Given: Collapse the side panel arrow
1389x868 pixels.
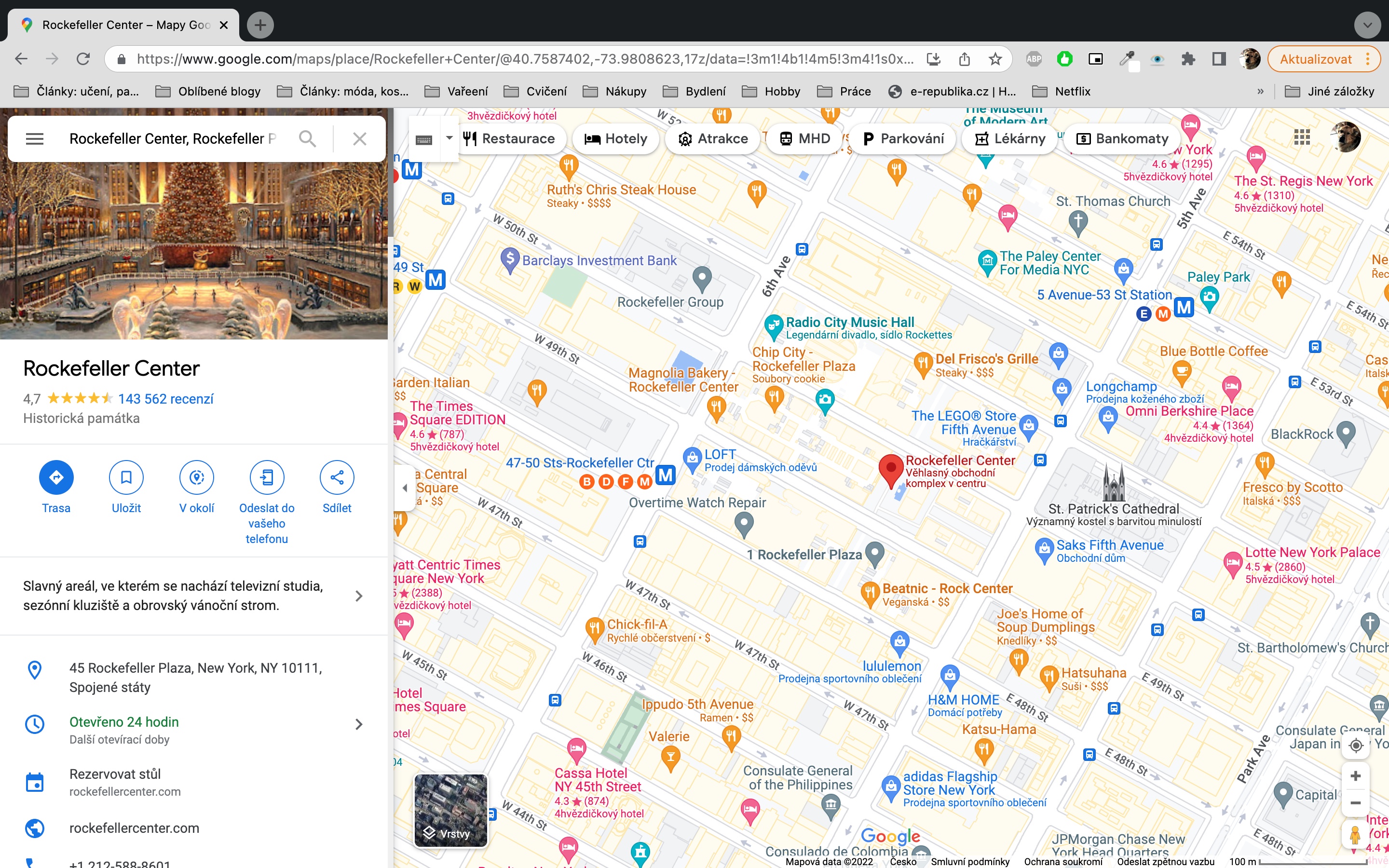Looking at the screenshot, I should [405, 488].
